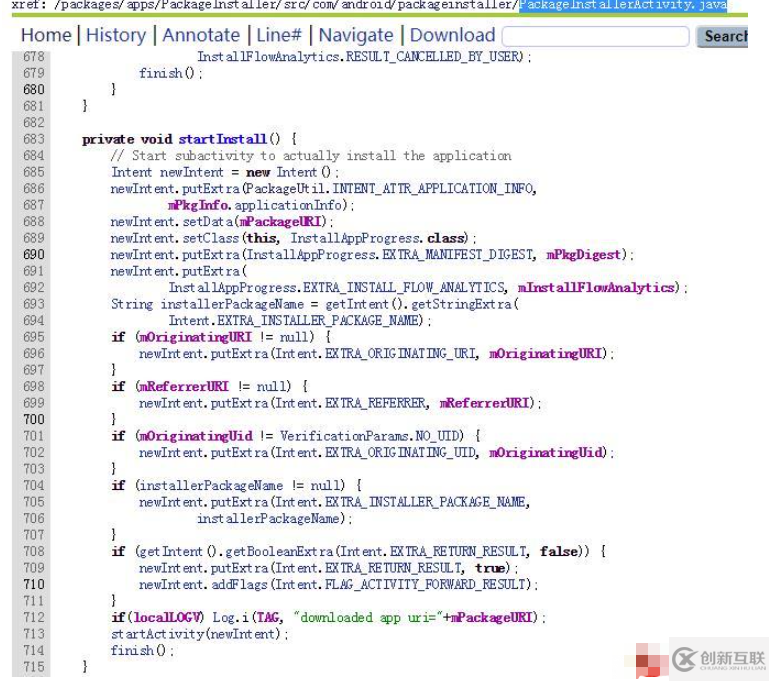Click EXTRA_ORIGINATING_UID on line 702
Image resolution: width=769 pixels, height=681 pixels.
click(x=400, y=453)
